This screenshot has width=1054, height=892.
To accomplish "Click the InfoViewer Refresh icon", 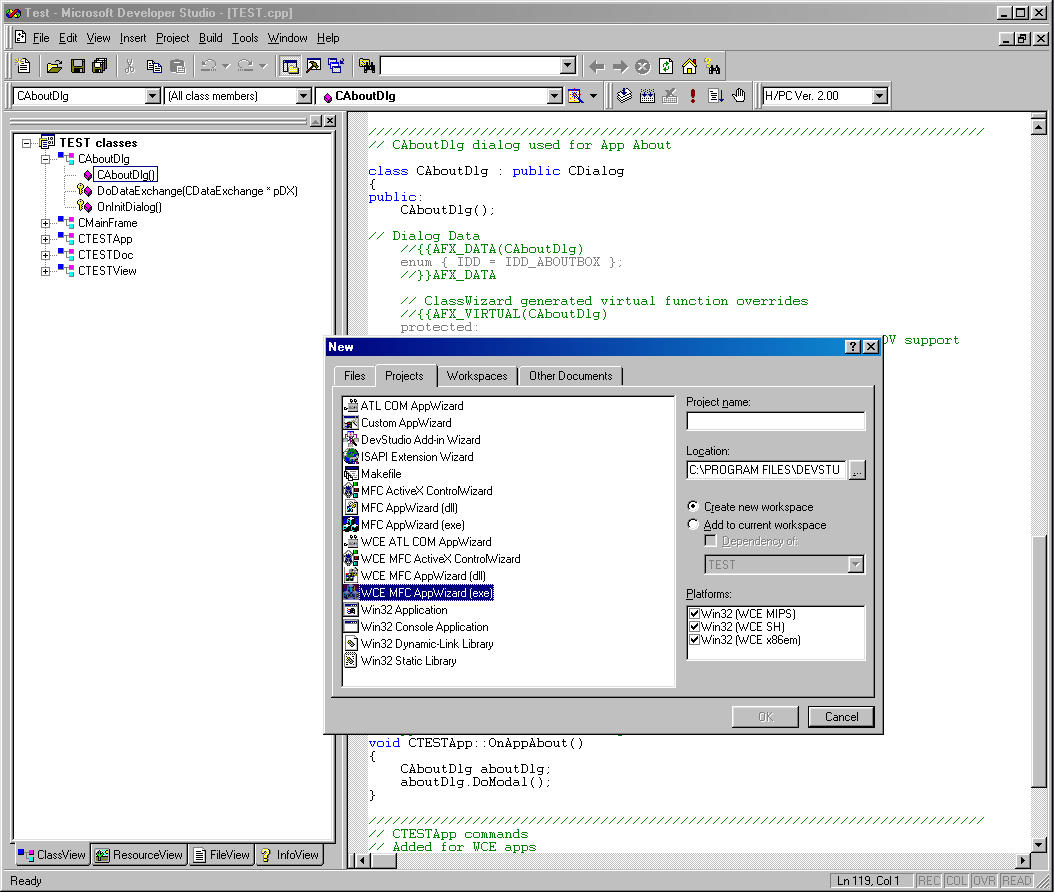I will [666, 66].
